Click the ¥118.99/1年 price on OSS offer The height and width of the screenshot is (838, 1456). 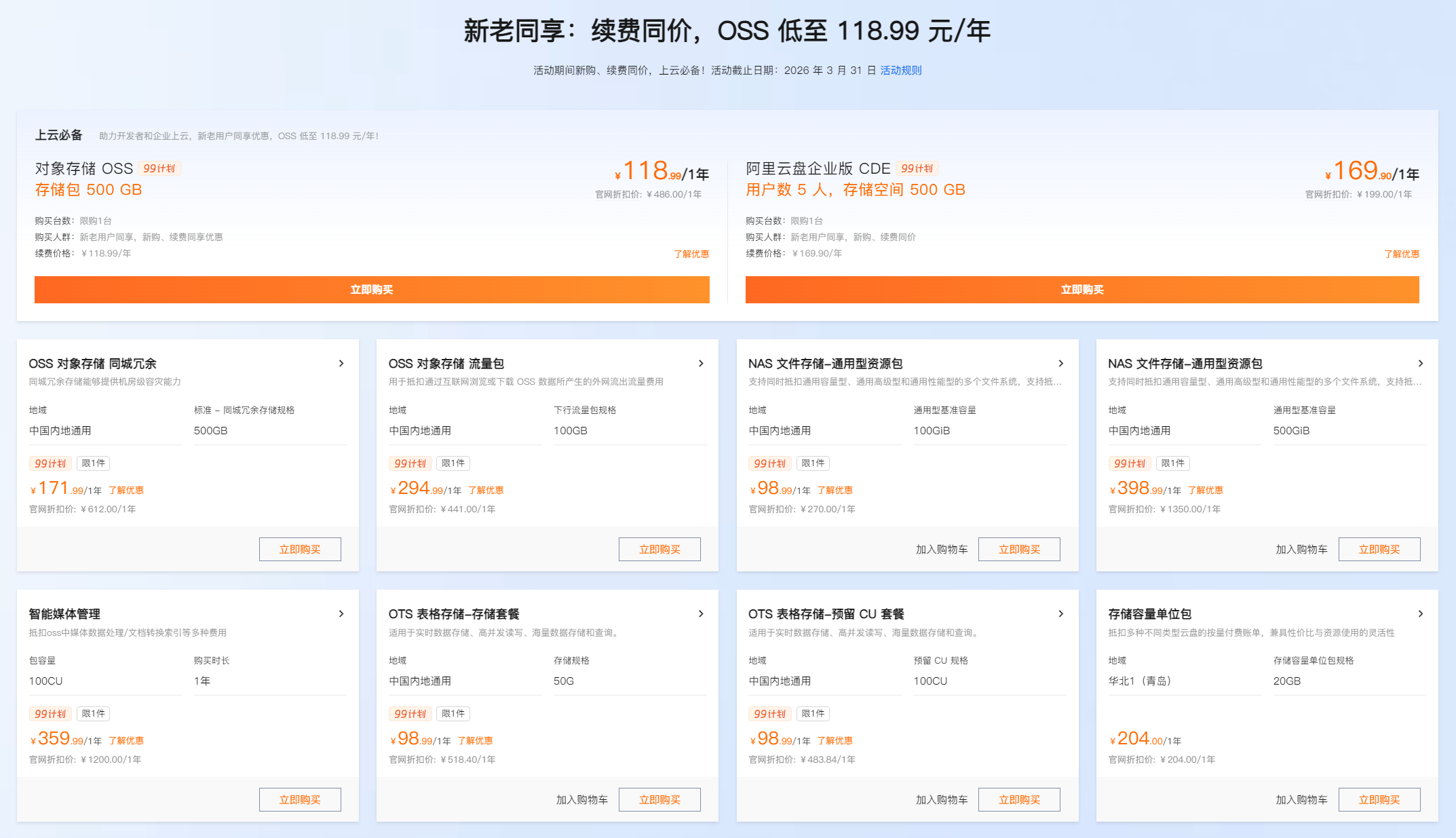click(662, 171)
